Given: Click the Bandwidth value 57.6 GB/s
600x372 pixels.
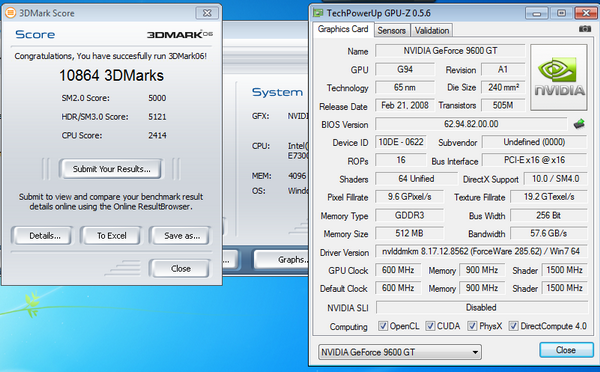Looking at the screenshot, I should (x=549, y=233).
